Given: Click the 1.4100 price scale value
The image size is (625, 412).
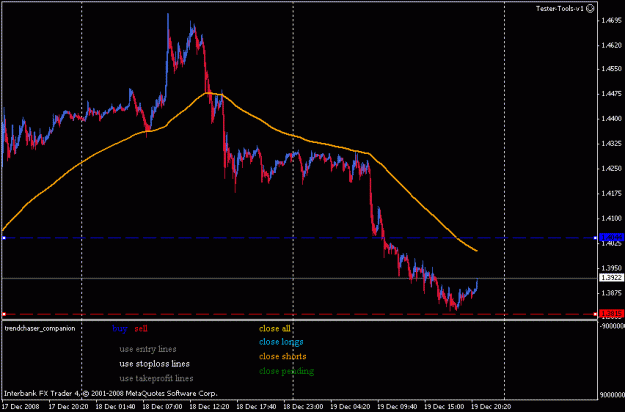Looking at the screenshot, I should point(611,218).
